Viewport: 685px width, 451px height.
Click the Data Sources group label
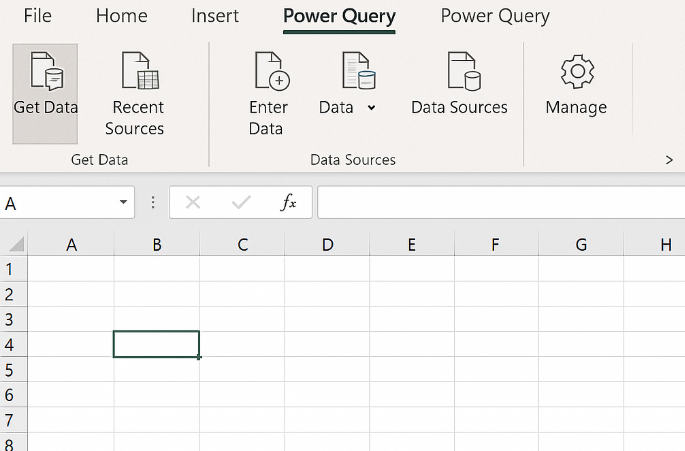(x=353, y=160)
